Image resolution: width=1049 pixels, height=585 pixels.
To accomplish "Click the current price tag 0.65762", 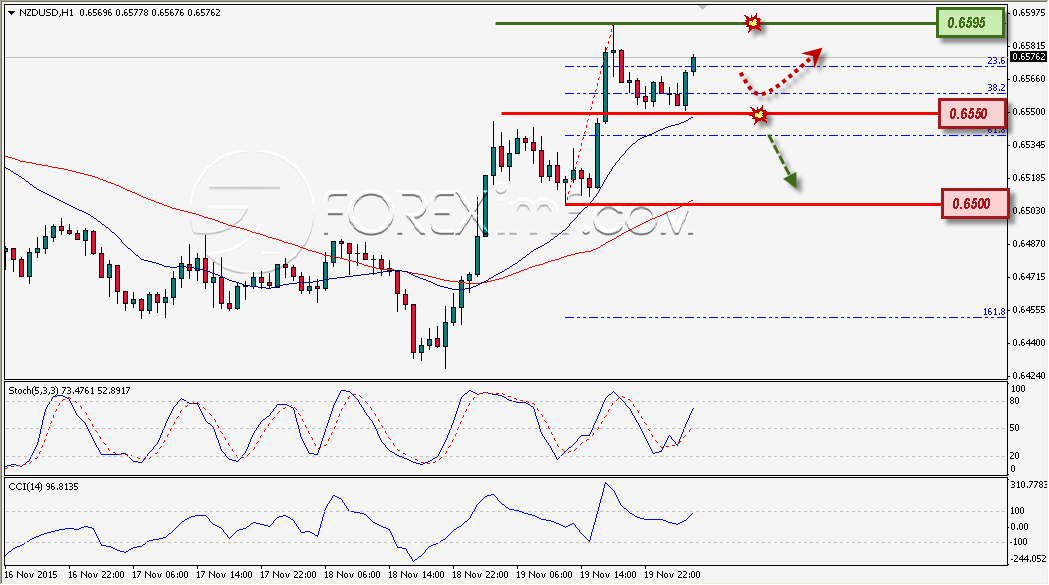I will [x=1028, y=57].
